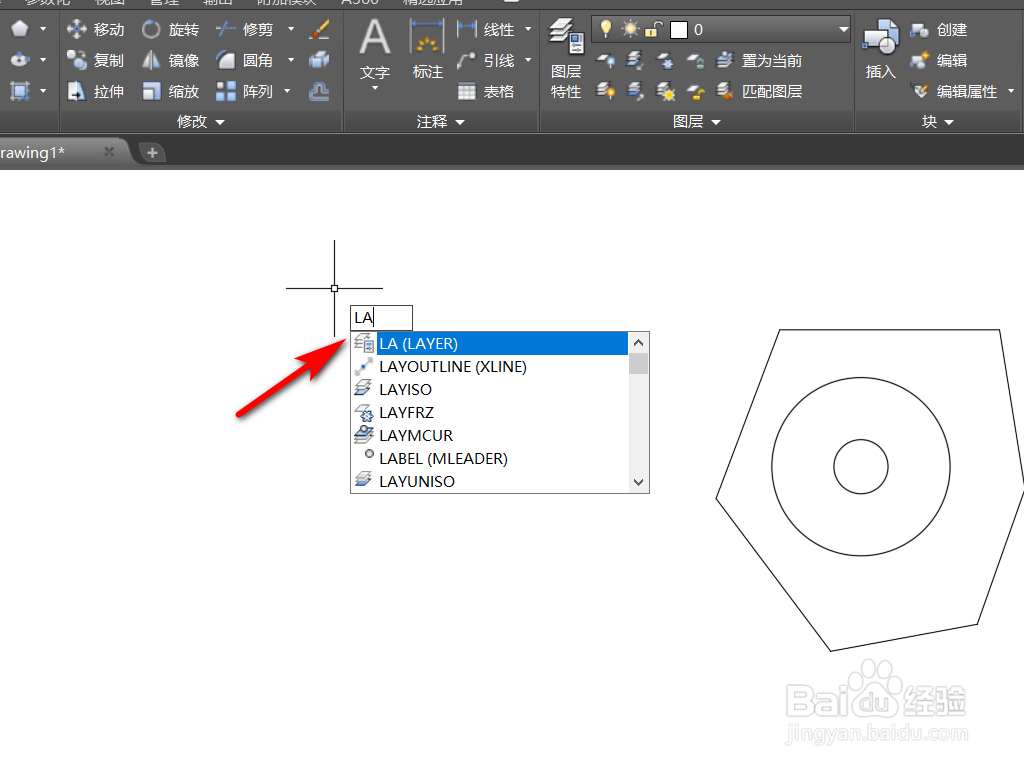Click the layer Freeze icon
This screenshot has height=768, width=1024.
tap(665, 61)
